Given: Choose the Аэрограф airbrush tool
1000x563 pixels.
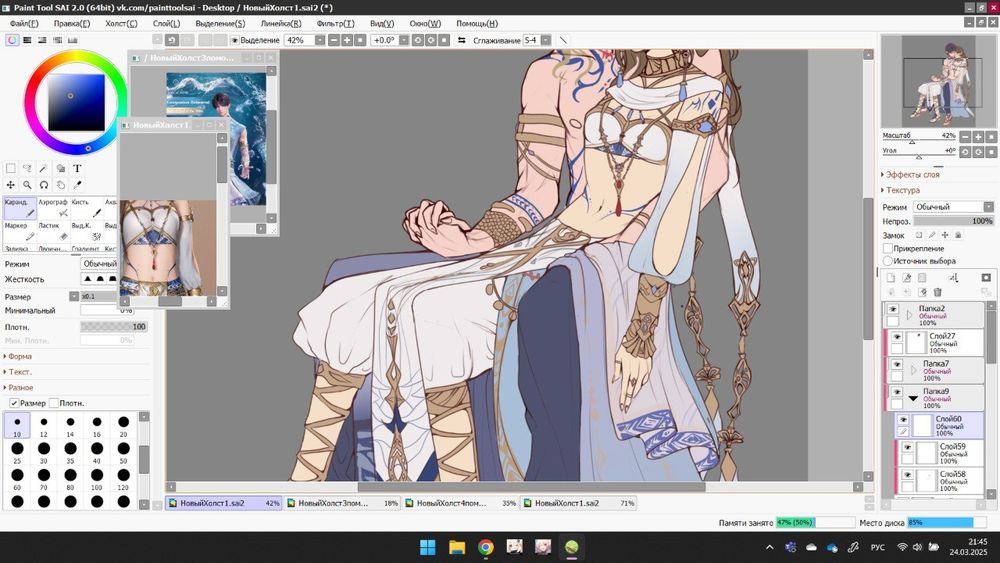Looking at the screenshot, I should [53, 208].
